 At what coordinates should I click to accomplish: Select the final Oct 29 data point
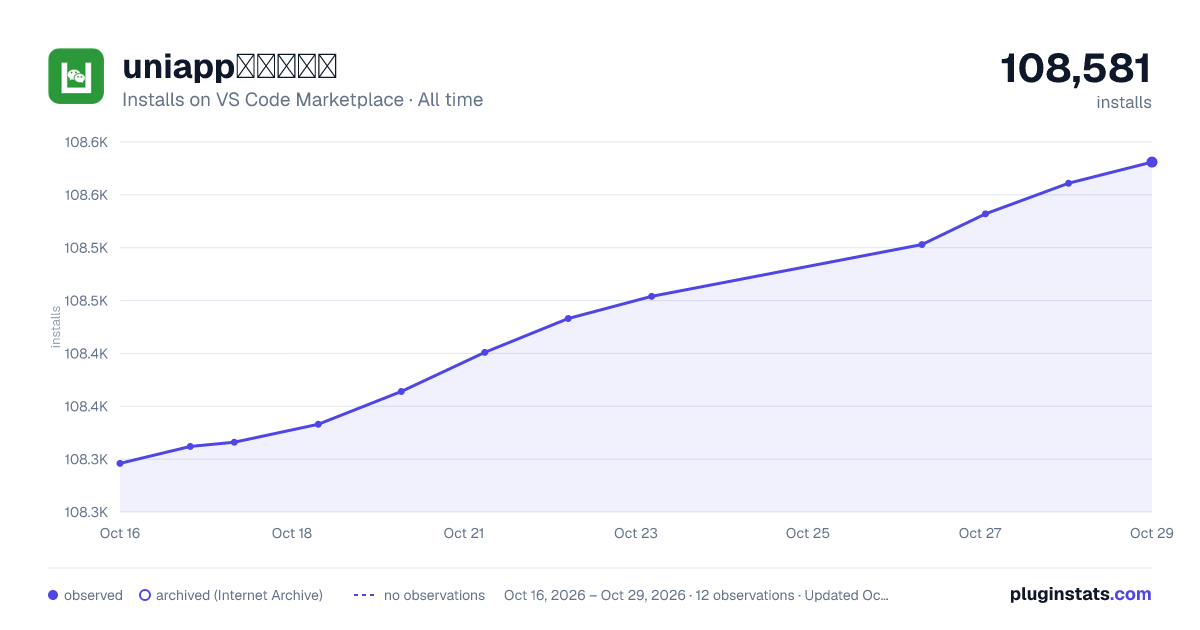(1152, 162)
